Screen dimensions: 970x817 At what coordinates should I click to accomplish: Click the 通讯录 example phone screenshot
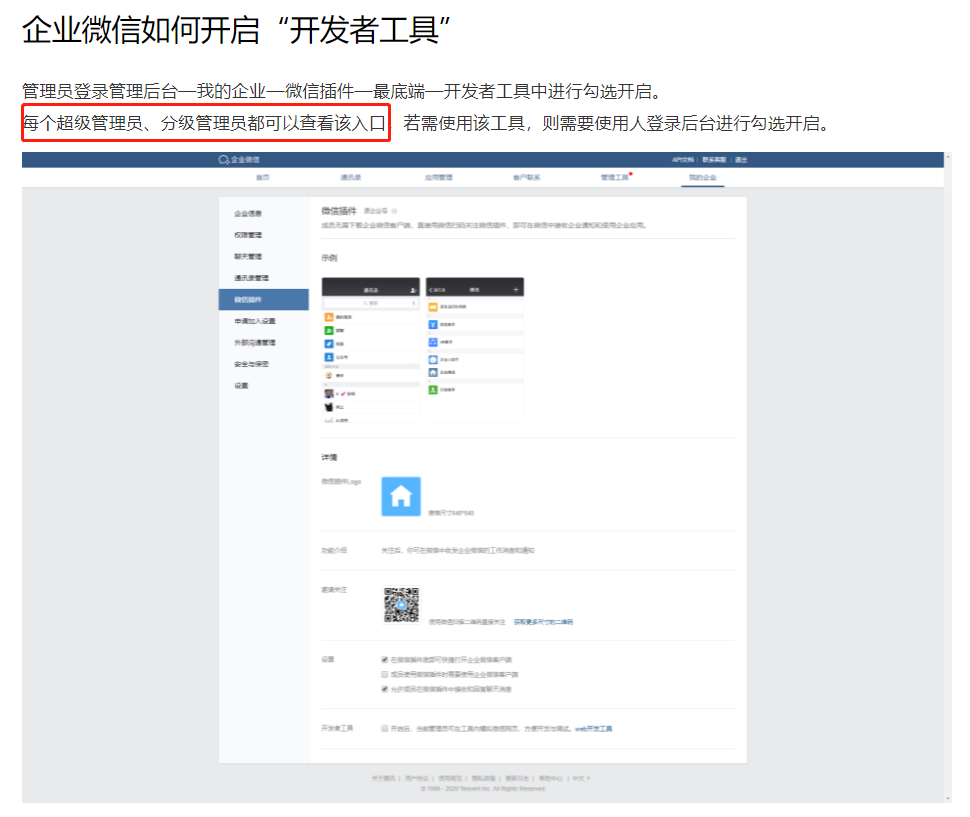tap(371, 350)
